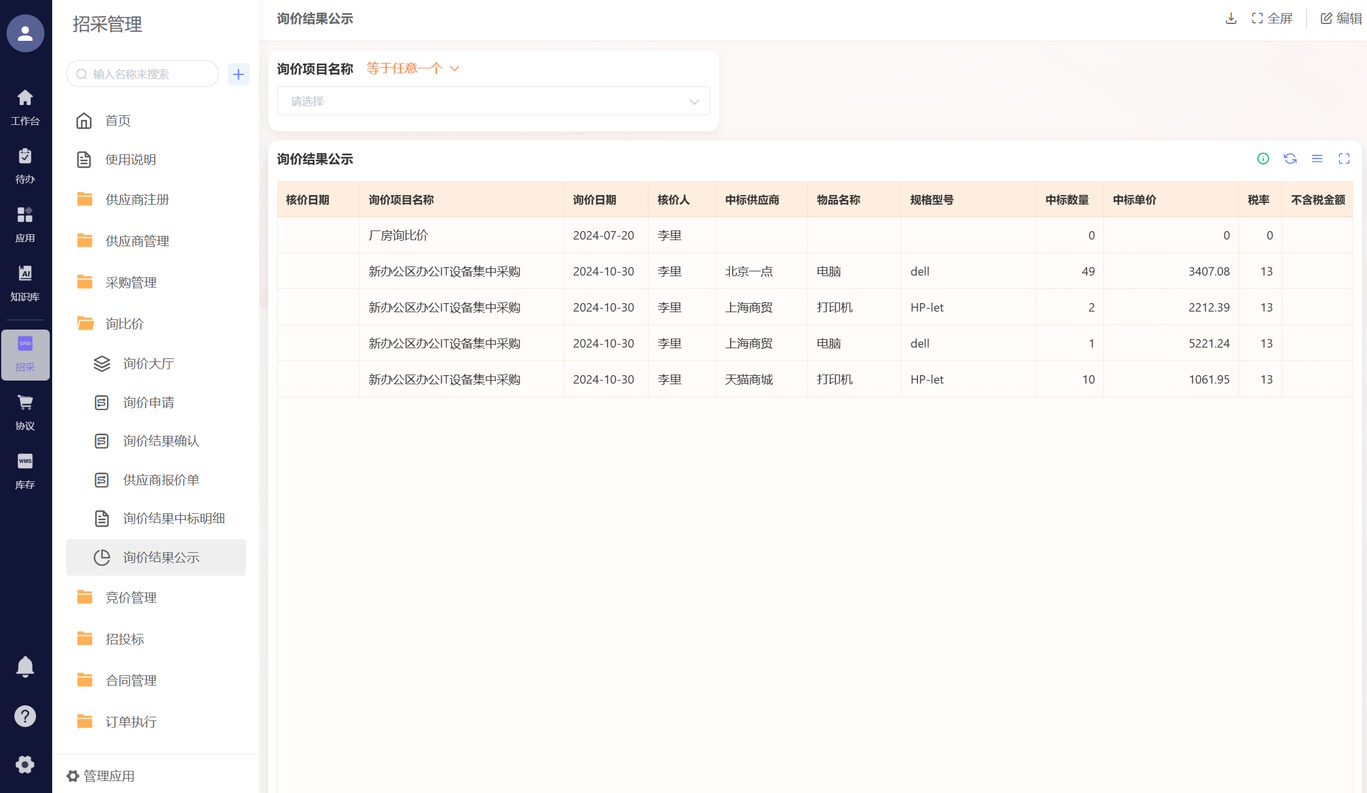
Task: Open the 请选择 project name dropdown
Action: click(x=493, y=101)
